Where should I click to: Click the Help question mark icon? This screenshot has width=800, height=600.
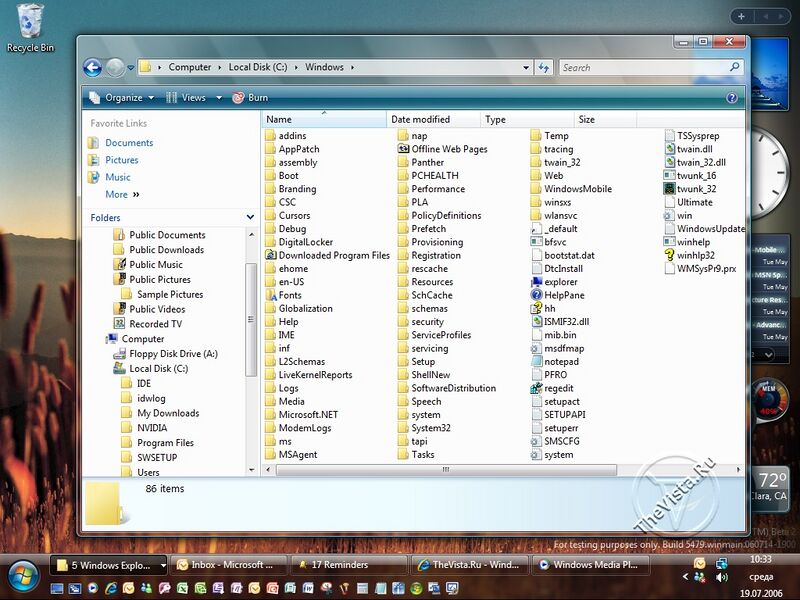[x=732, y=98]
